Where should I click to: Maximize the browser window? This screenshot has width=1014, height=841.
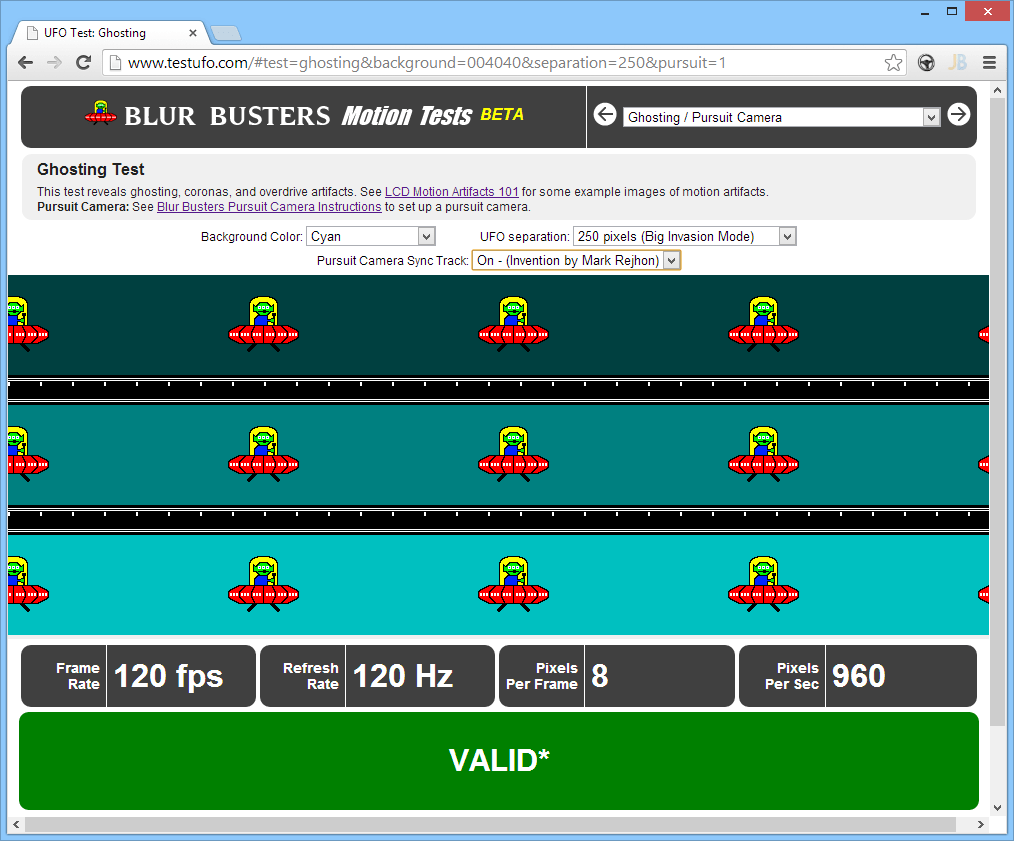click(x=952, y=11)
